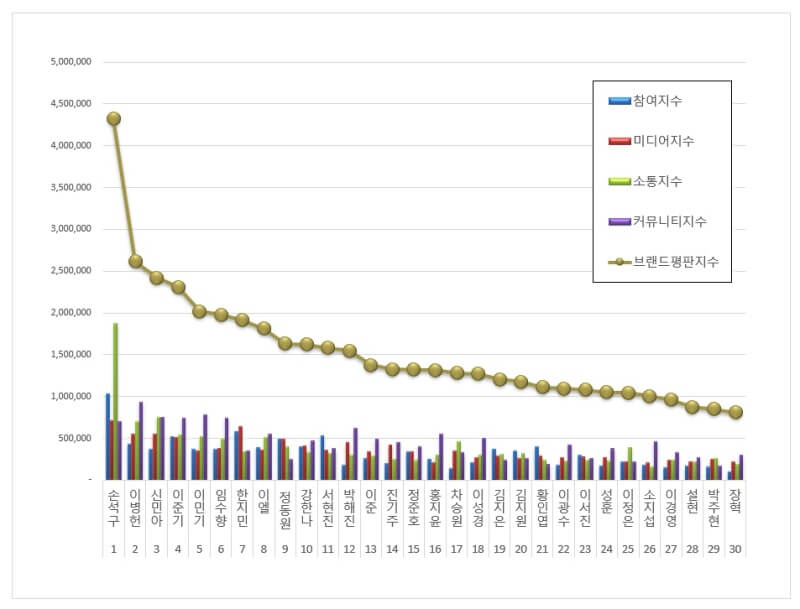Click the 5,000,000 y-axis label

(x=71, y=61)
